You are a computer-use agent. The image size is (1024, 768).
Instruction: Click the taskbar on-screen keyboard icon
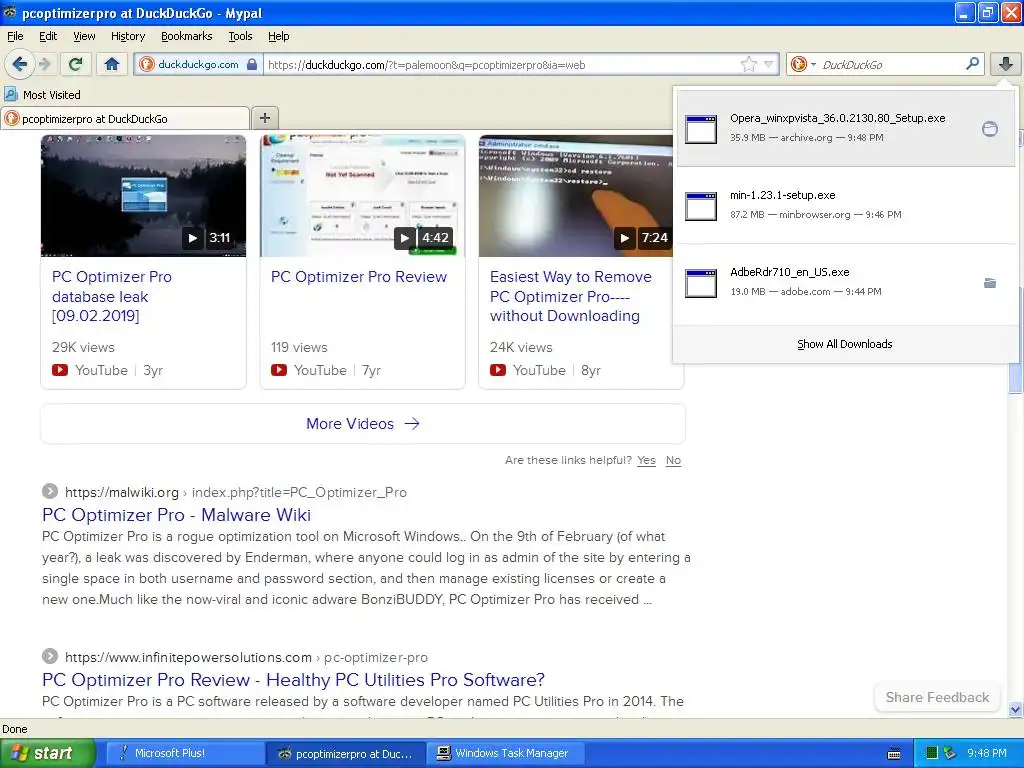coord(894,754)
